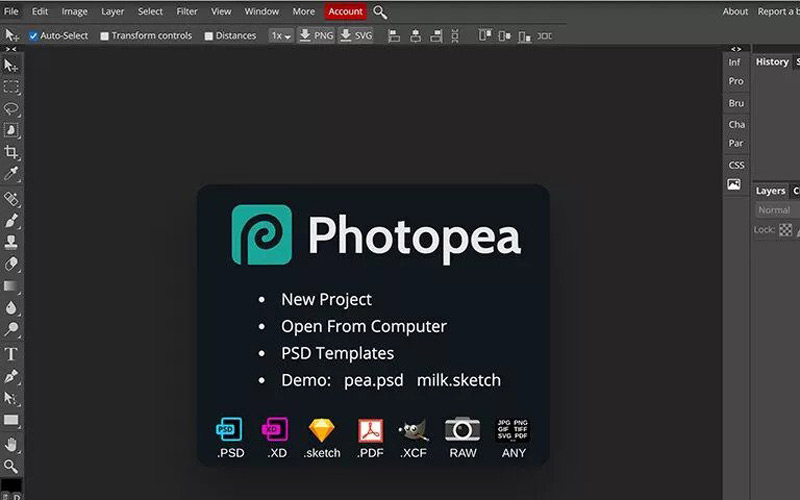Open the File menu
This screenshot has height=500, width=800.
pos(11,11)
